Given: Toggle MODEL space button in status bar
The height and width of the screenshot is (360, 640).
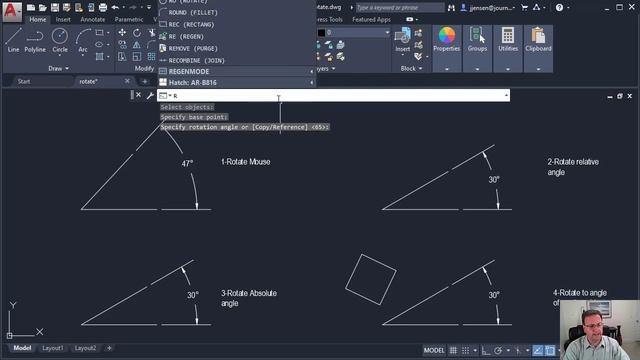Looking at the screenshot, I should pyautogui.click(x=434, y=350).
